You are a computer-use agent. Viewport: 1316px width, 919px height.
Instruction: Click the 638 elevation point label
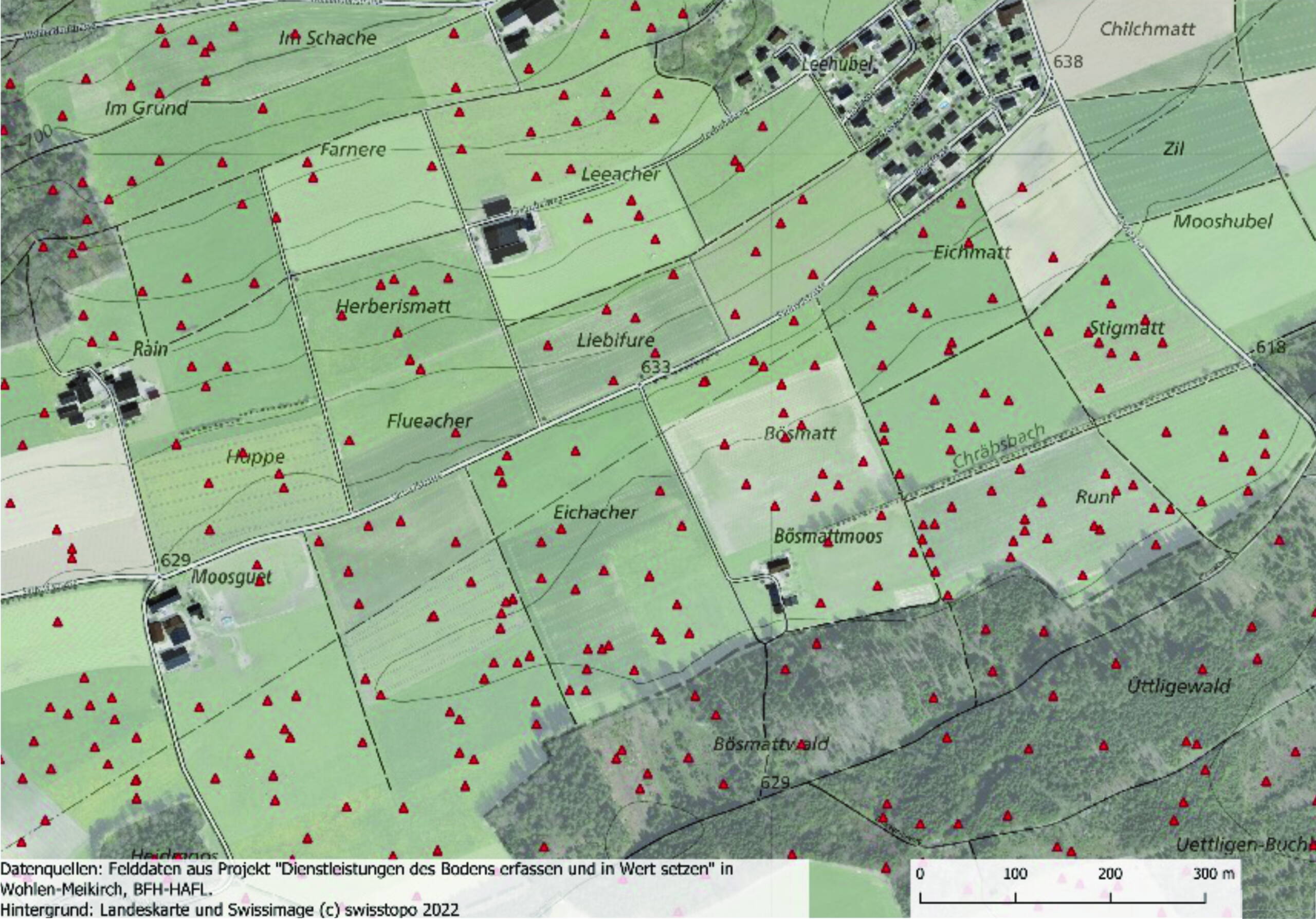pos(1068,61)
